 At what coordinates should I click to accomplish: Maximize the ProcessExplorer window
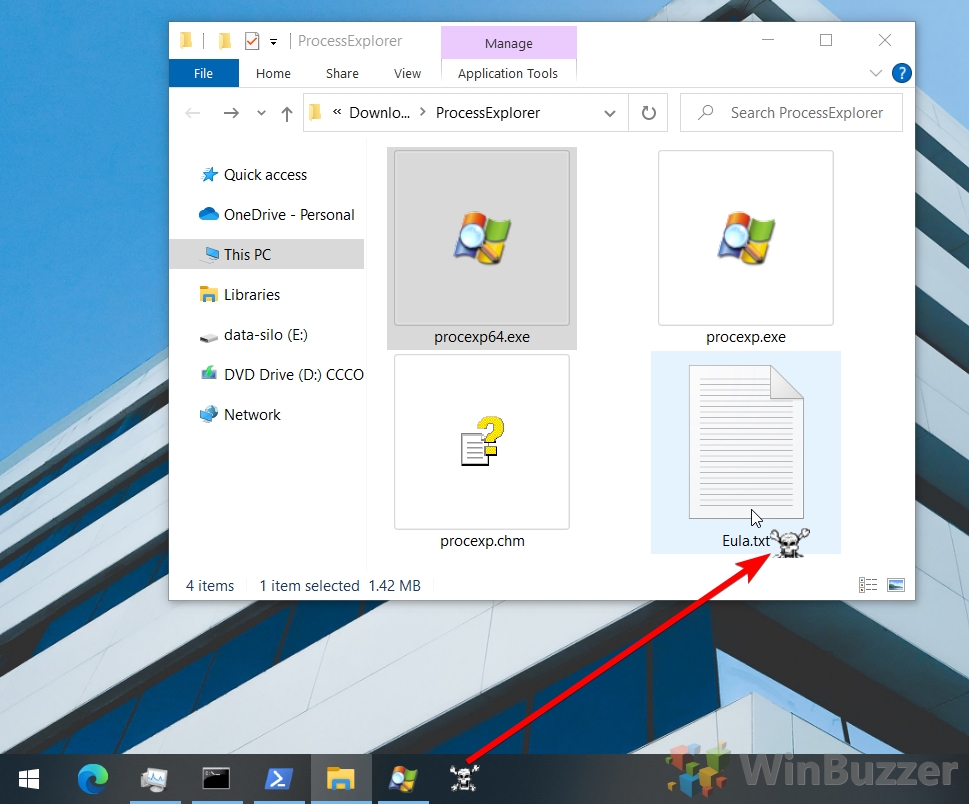[826, 40]
